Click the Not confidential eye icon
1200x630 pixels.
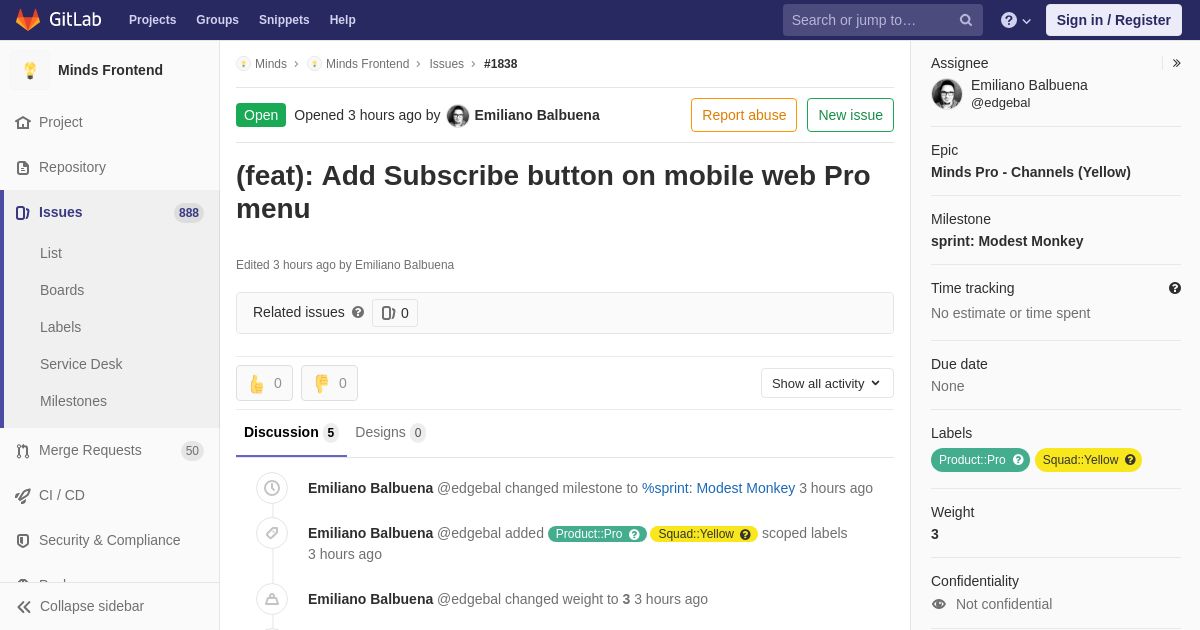939,604
